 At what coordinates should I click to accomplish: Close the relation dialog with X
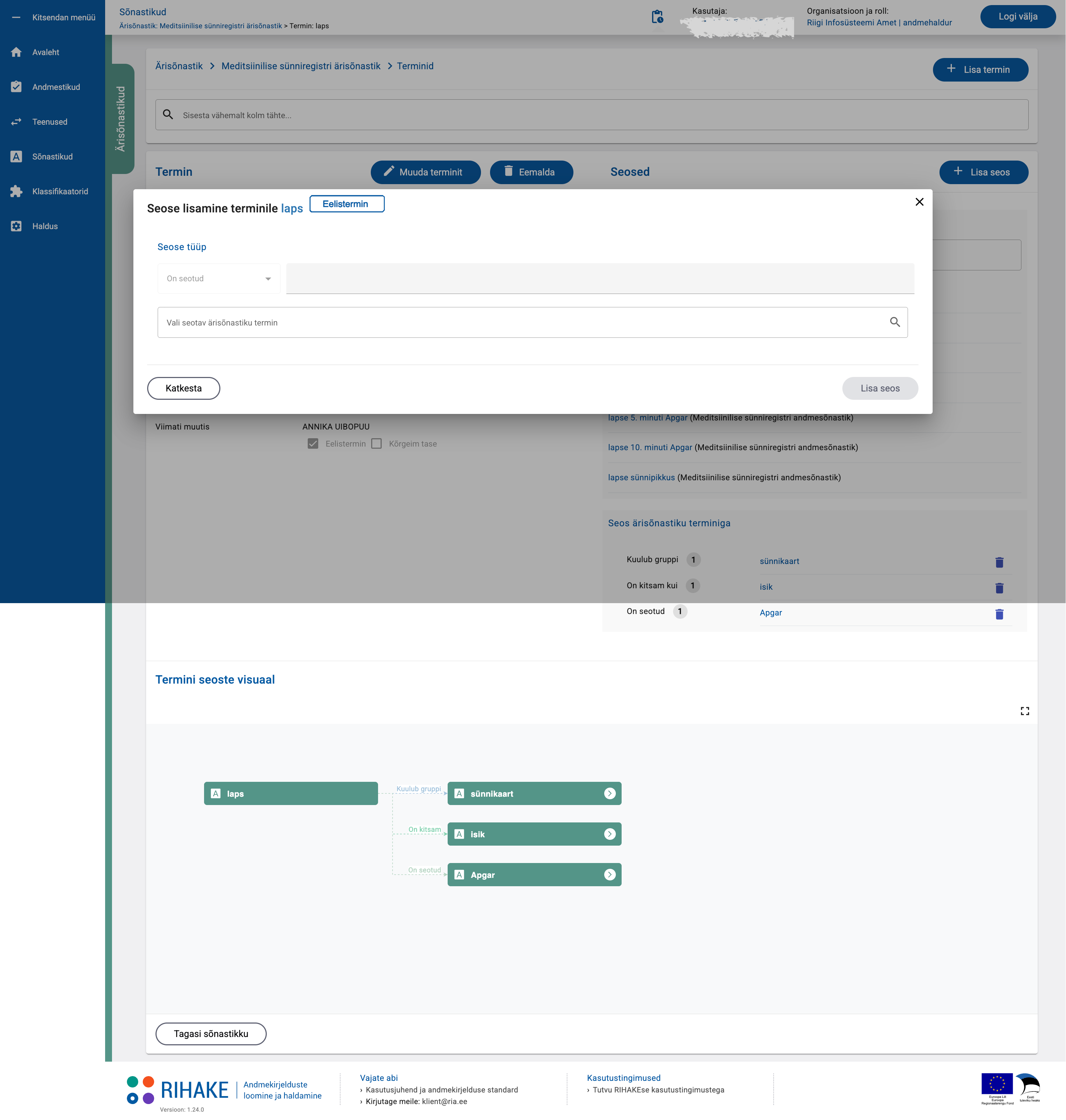(x=919, y=202)
